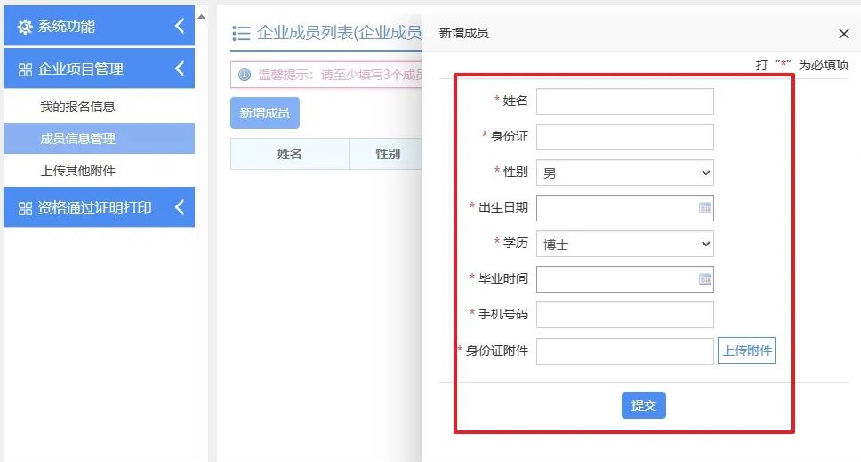The image size is (861, 462).
Task: Open the calendar icon in 出生日期 field
Action: (705, 208)
